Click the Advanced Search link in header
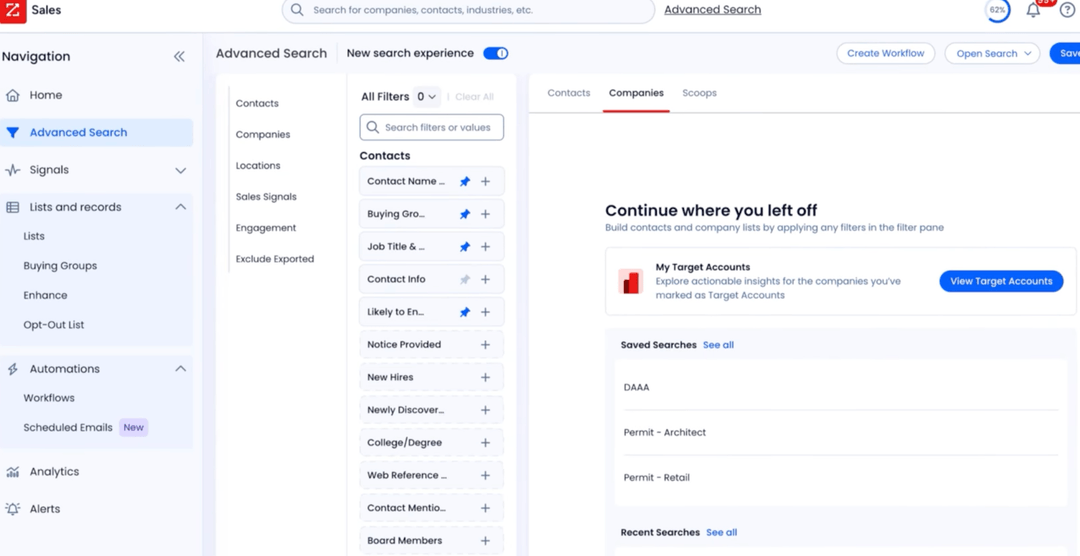The width and height of the screenshot is (1080, 556). [713, 10]
